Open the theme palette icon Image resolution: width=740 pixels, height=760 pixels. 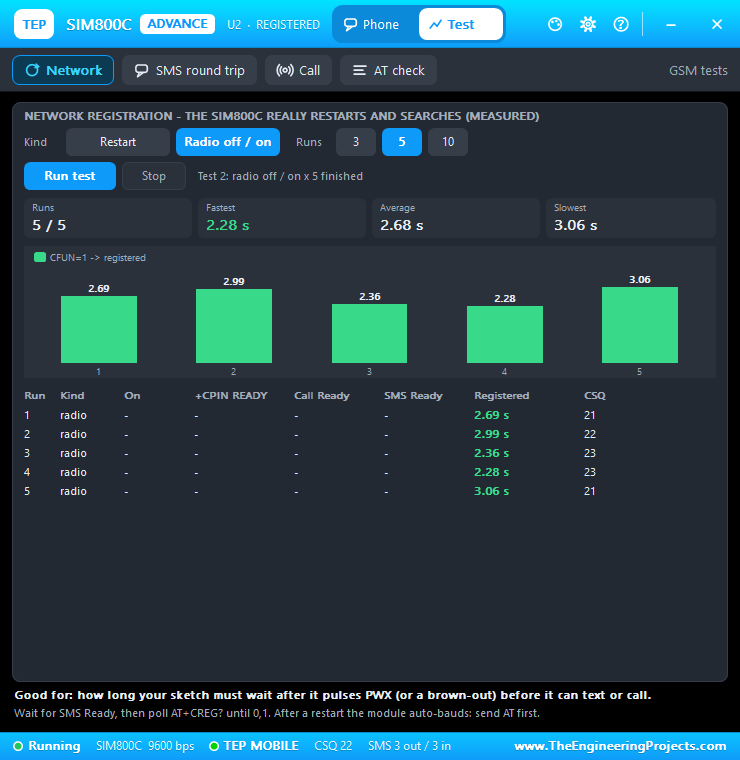click(555, 24)
